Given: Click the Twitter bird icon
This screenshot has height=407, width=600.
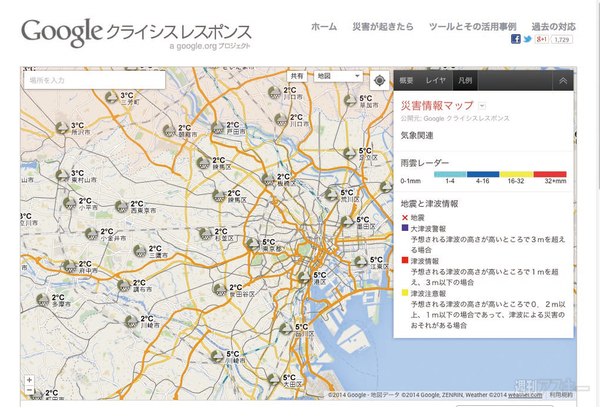Looking at the screenshot, I should pyautogui.click(x=528, y=39).
